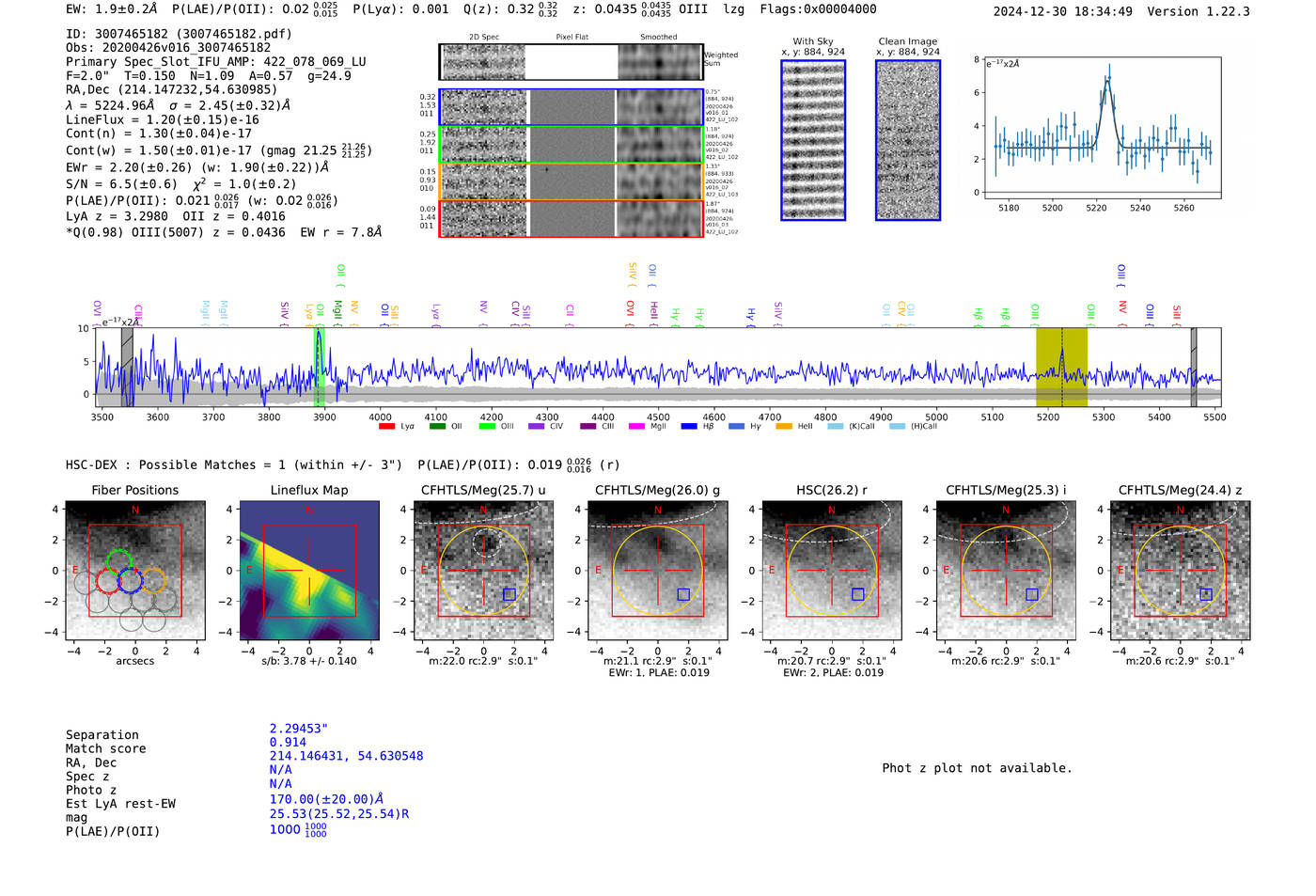Select the purple CIV legend swatch

[537, 427]
